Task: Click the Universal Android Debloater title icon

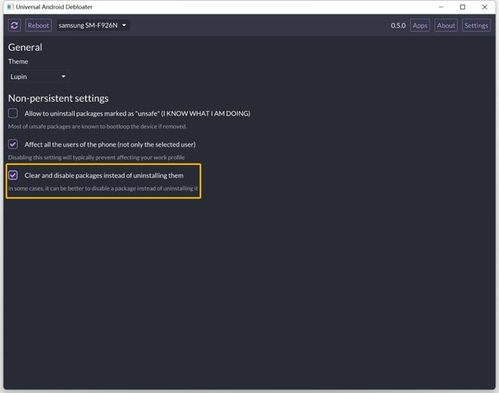Action: tap(10, 7)
